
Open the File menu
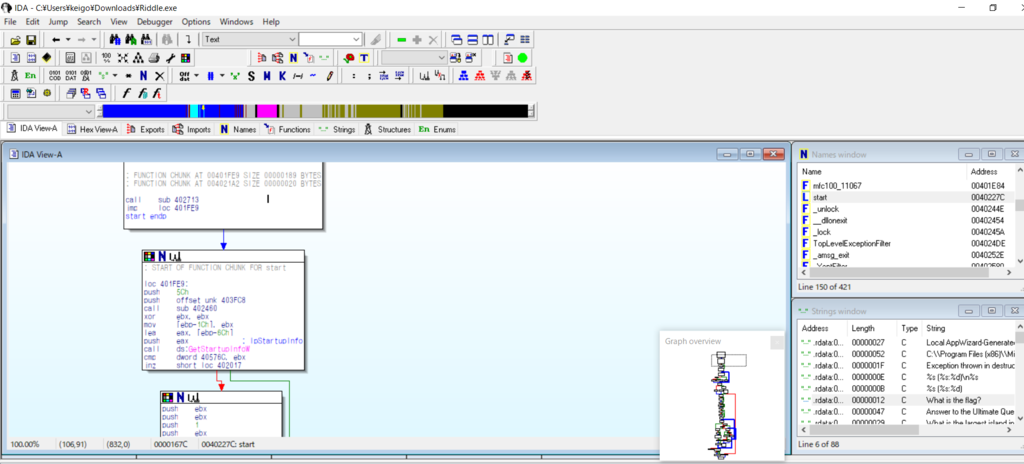click(x=10, y=22)
